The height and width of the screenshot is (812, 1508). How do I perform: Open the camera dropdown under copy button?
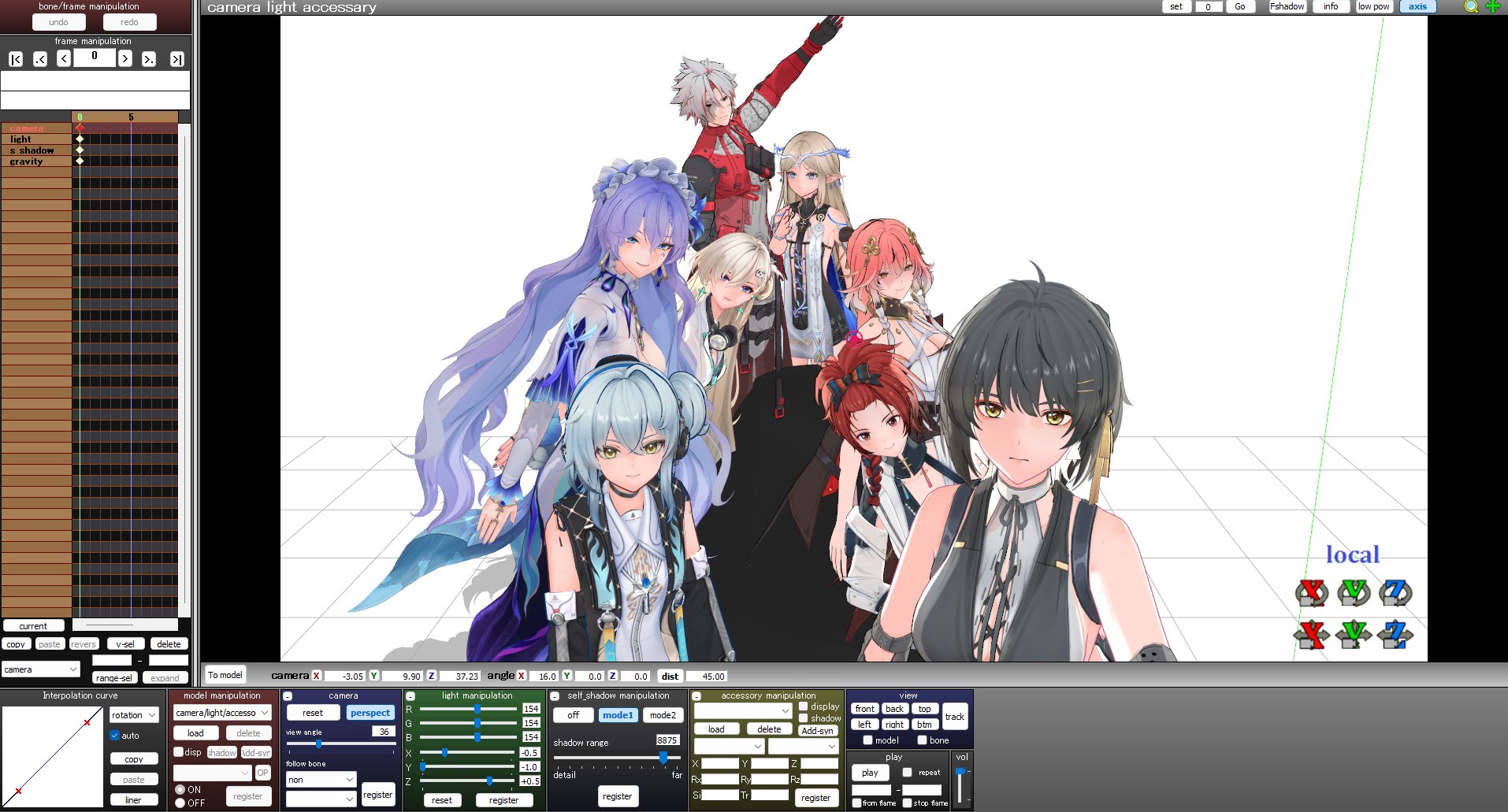[41, 669]
